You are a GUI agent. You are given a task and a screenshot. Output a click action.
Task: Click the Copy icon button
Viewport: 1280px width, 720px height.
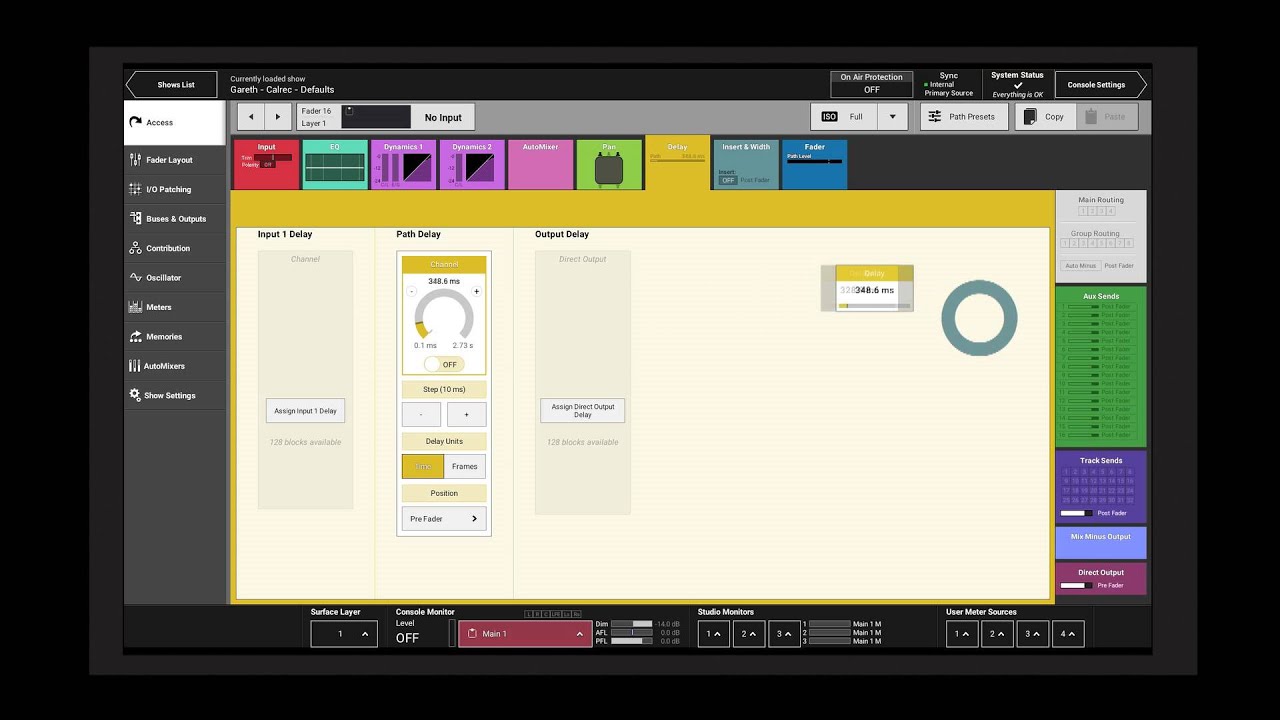pos(1030,117)
